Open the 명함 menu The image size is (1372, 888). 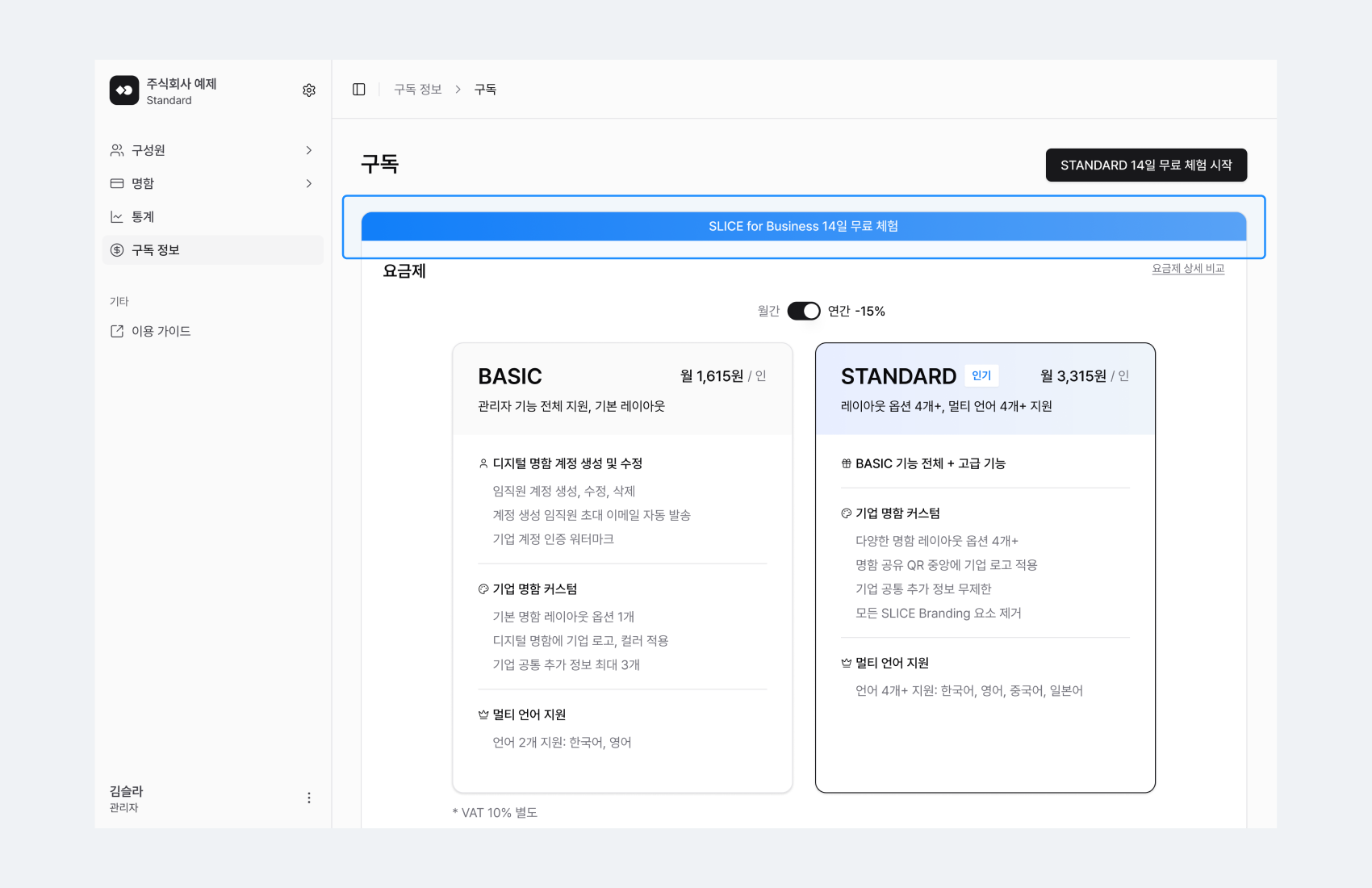(x=213, y=183)
